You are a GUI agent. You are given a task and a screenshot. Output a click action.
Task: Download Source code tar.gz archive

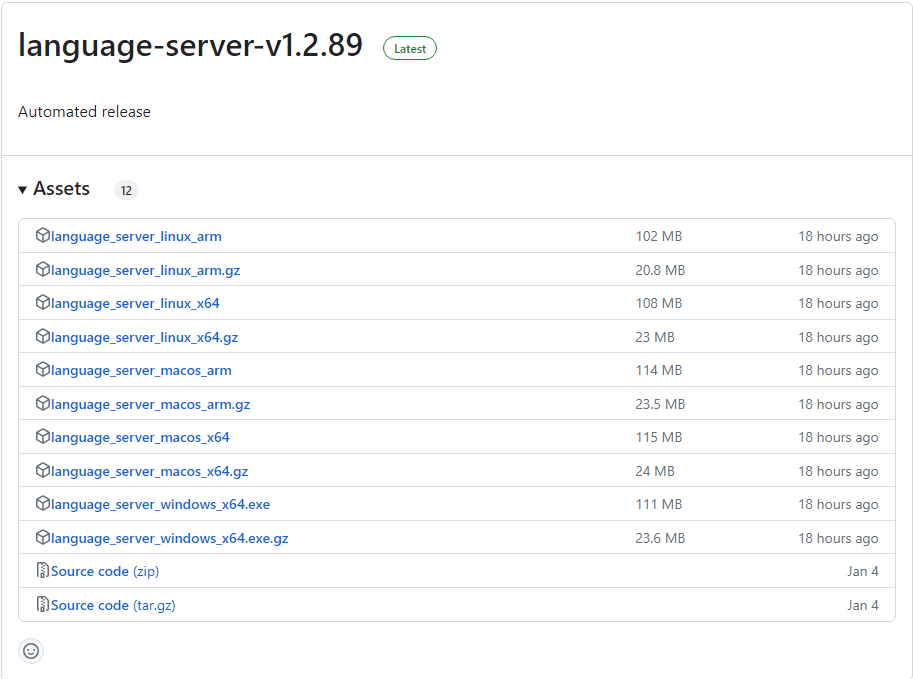tap(112, 605)
